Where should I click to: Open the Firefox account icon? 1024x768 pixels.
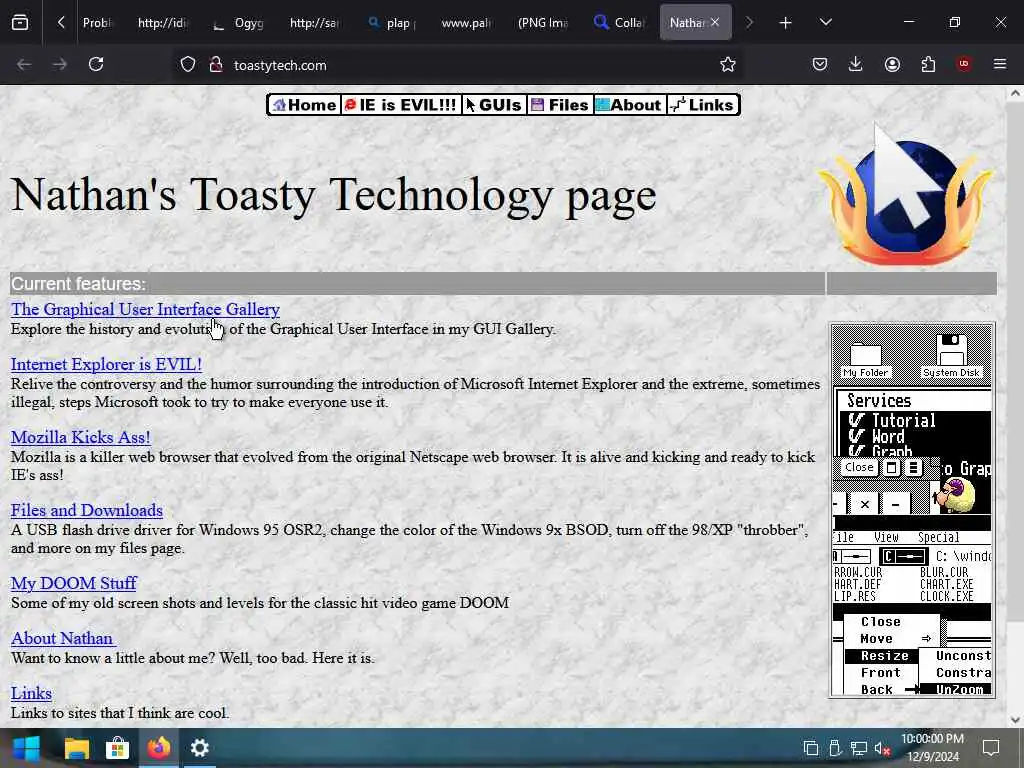[x=892, y=65]
